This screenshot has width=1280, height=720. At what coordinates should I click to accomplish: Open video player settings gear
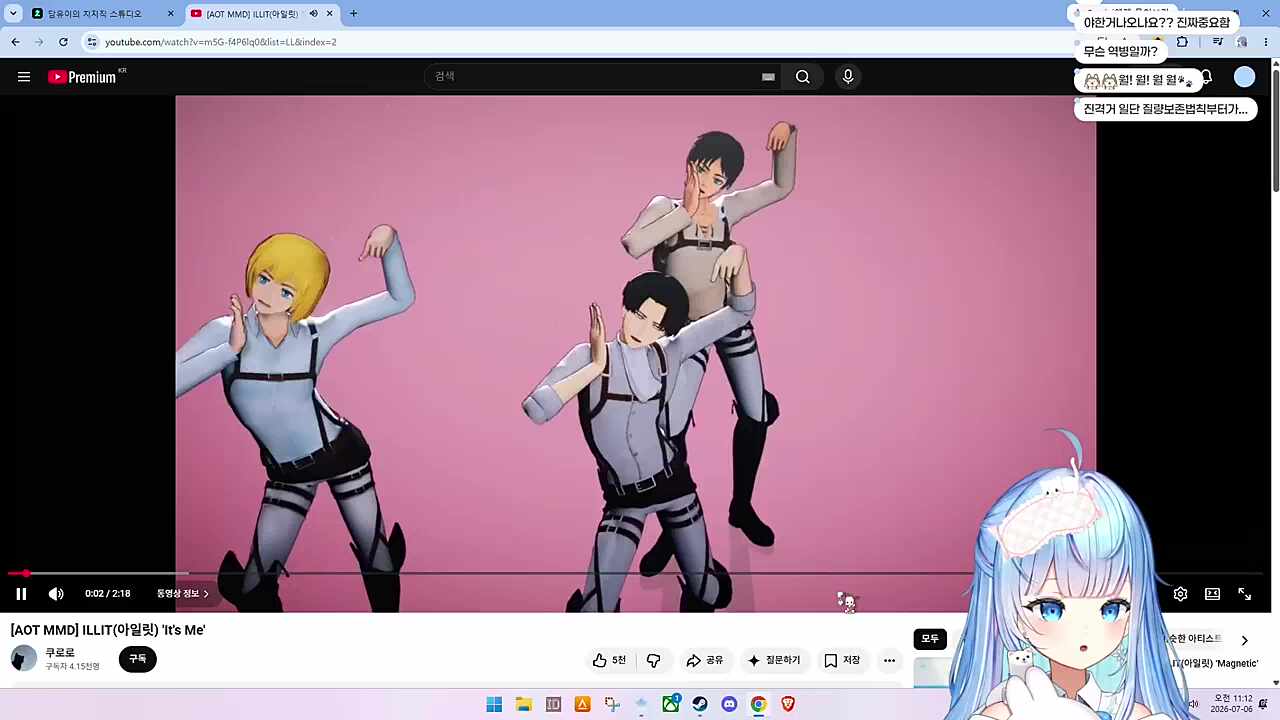click(x=1180, y=594)
